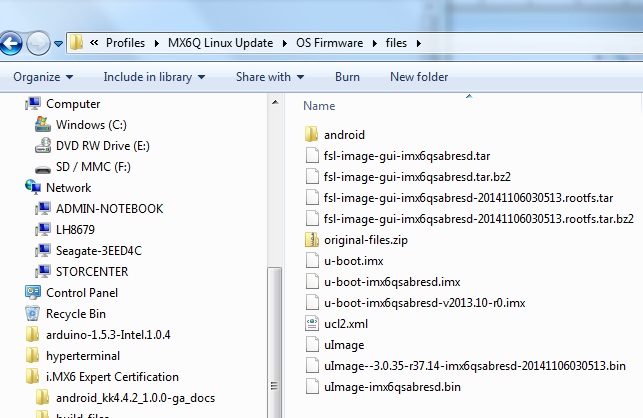Select the arduino-1.5.3-Intel.1.0.4 folder

point(108,335)
